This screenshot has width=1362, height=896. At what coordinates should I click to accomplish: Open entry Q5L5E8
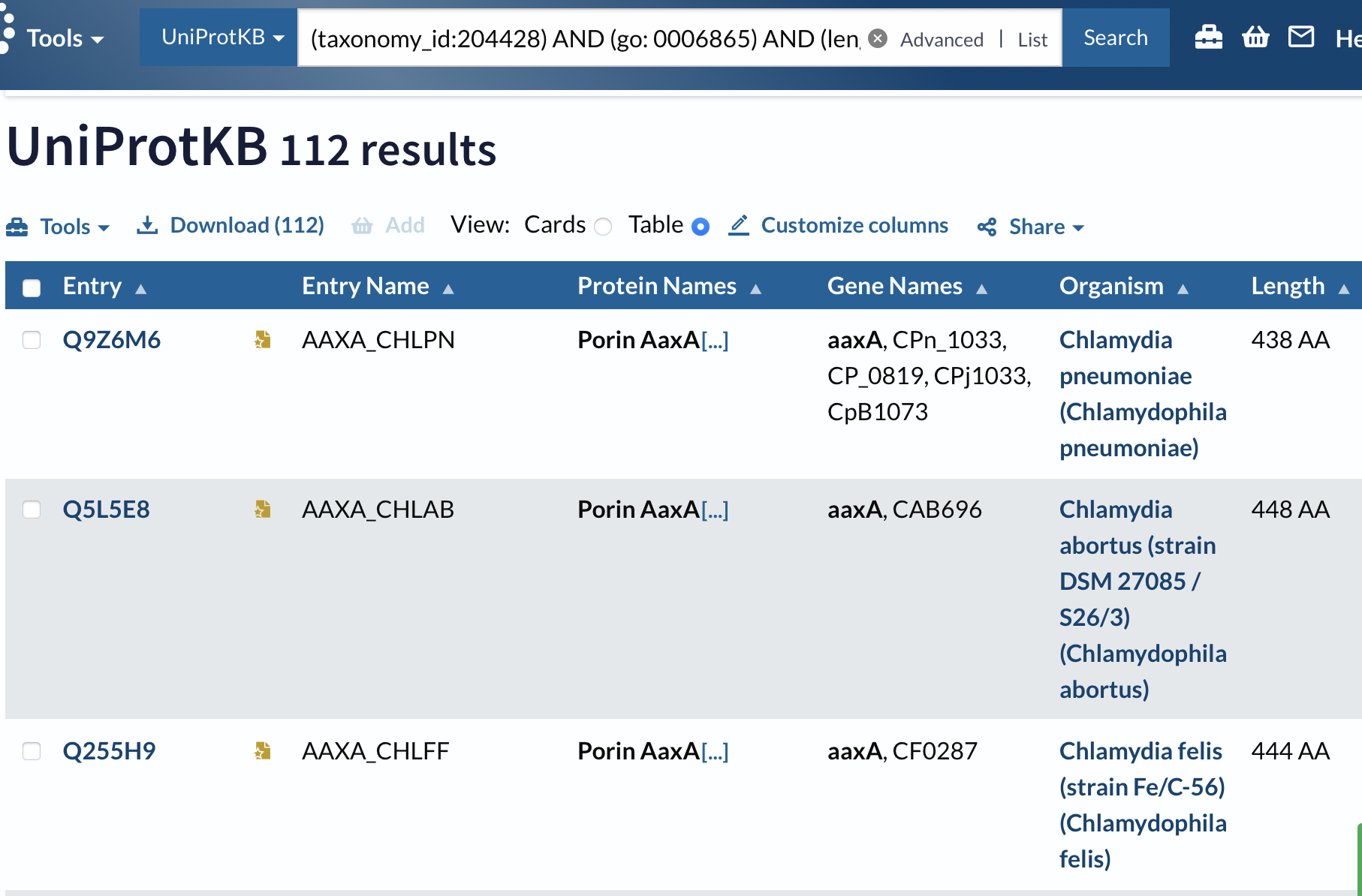(107, 510)
